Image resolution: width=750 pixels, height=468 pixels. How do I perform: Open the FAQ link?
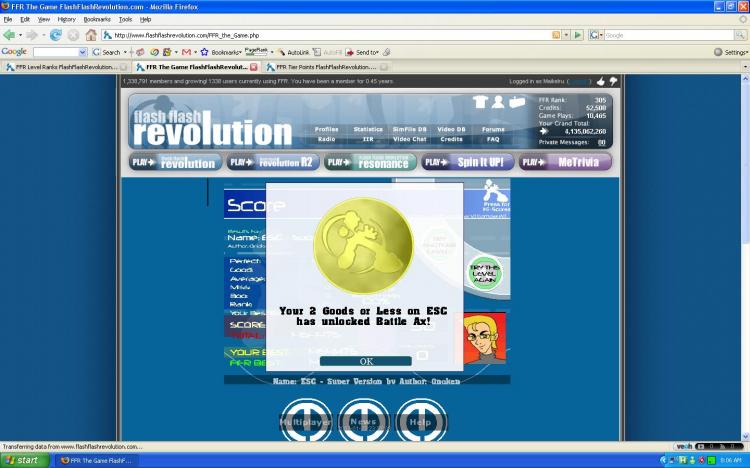(x=493, y=139)
